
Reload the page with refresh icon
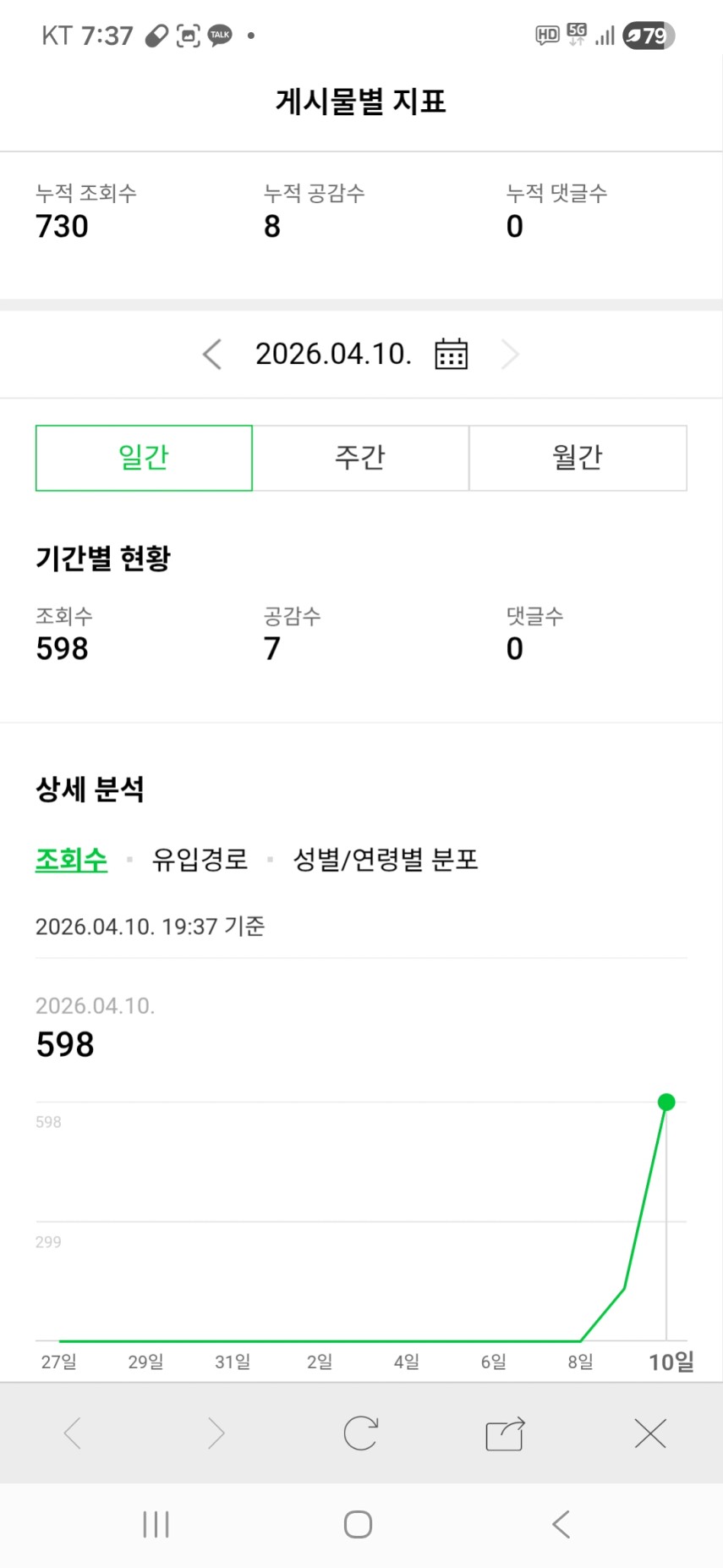[x=360, y=1433]
